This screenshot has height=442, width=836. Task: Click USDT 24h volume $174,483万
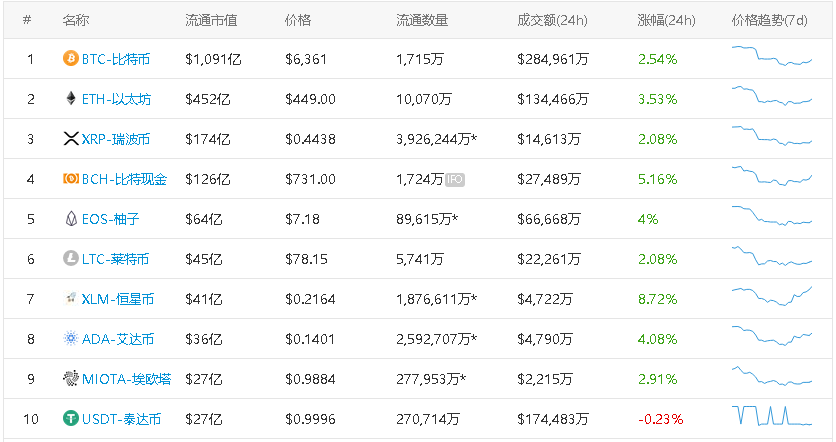point(553,419)
